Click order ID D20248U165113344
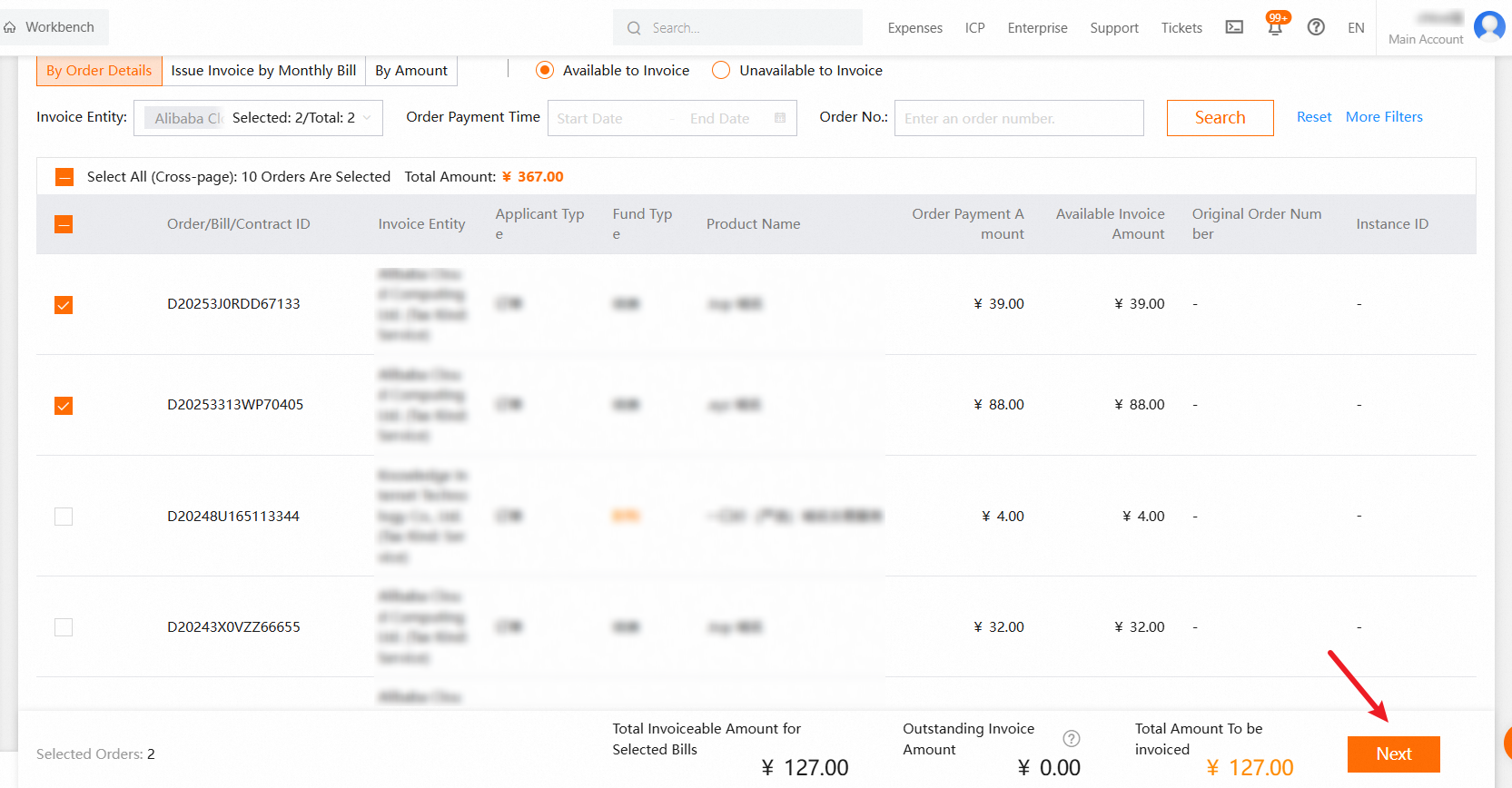 (233, 517)
